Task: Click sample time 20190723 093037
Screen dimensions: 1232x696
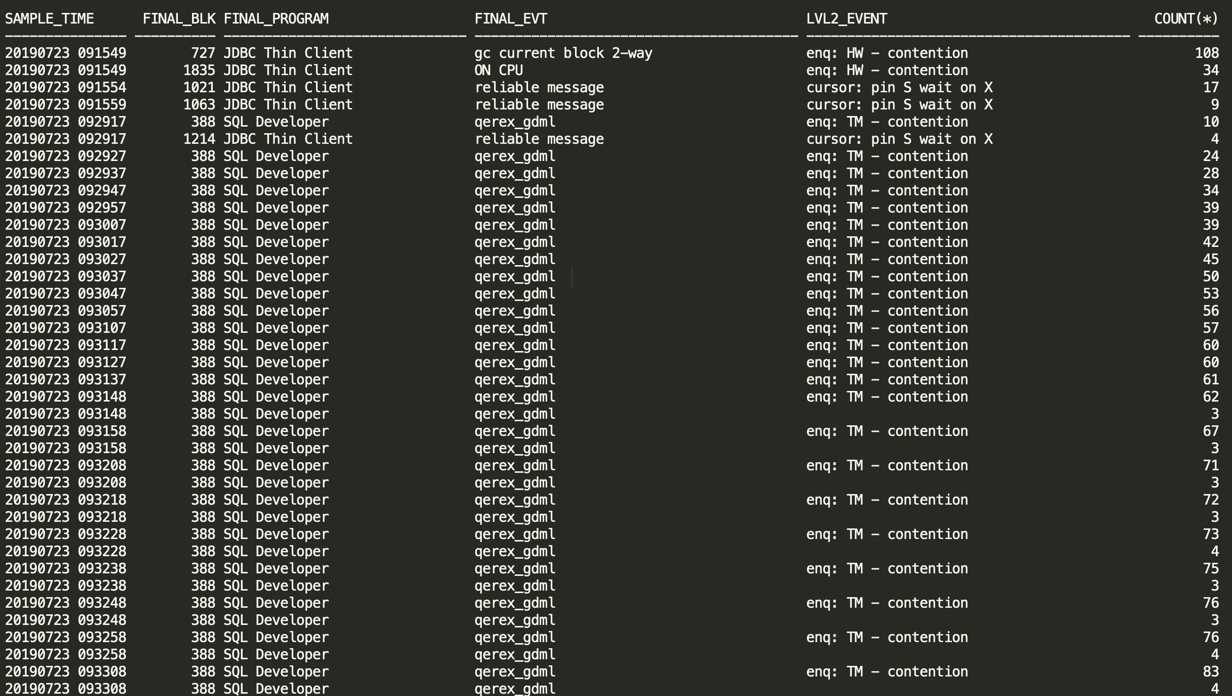Action: (66, 276)
